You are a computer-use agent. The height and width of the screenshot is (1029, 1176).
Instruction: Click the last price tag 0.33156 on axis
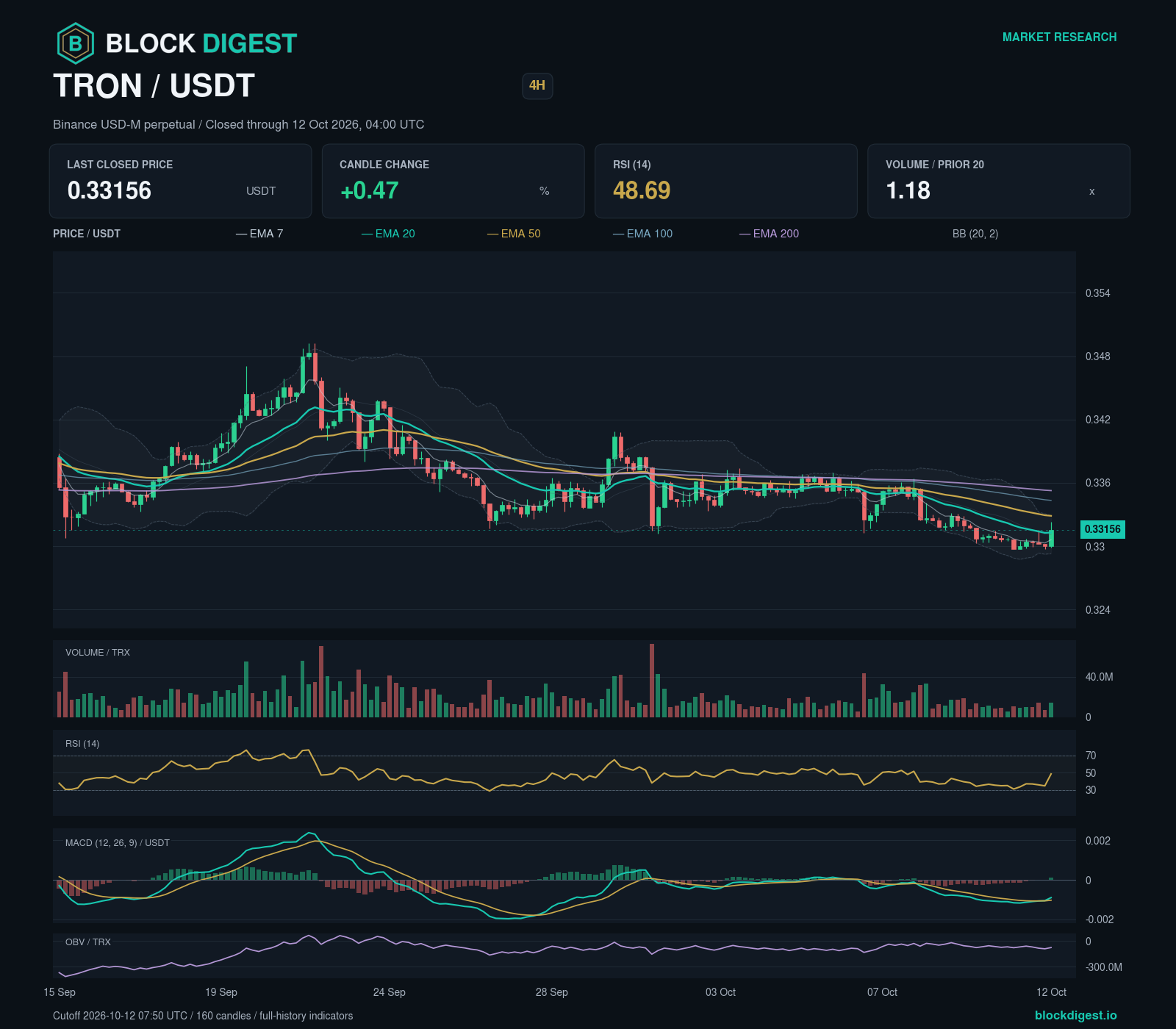(1102, 529)
